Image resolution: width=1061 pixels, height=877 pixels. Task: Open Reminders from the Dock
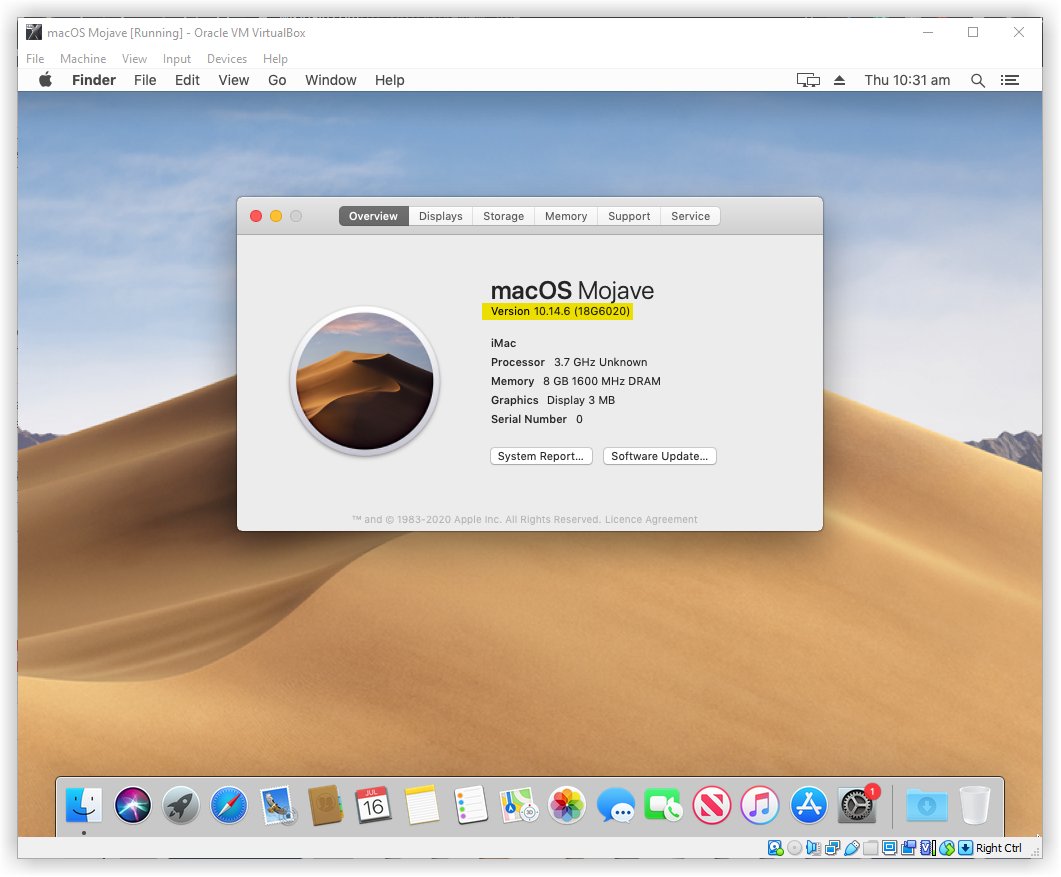pos(470,805)
